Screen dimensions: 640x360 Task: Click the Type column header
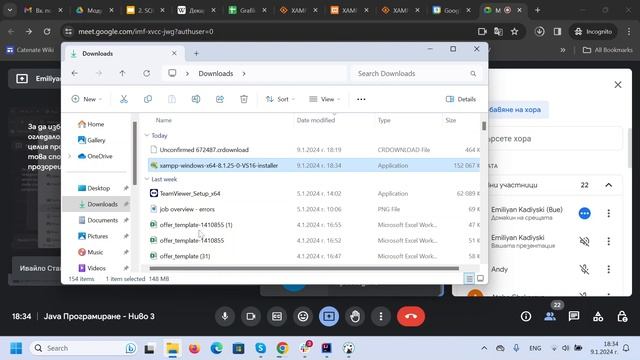[x=384, y=120]
